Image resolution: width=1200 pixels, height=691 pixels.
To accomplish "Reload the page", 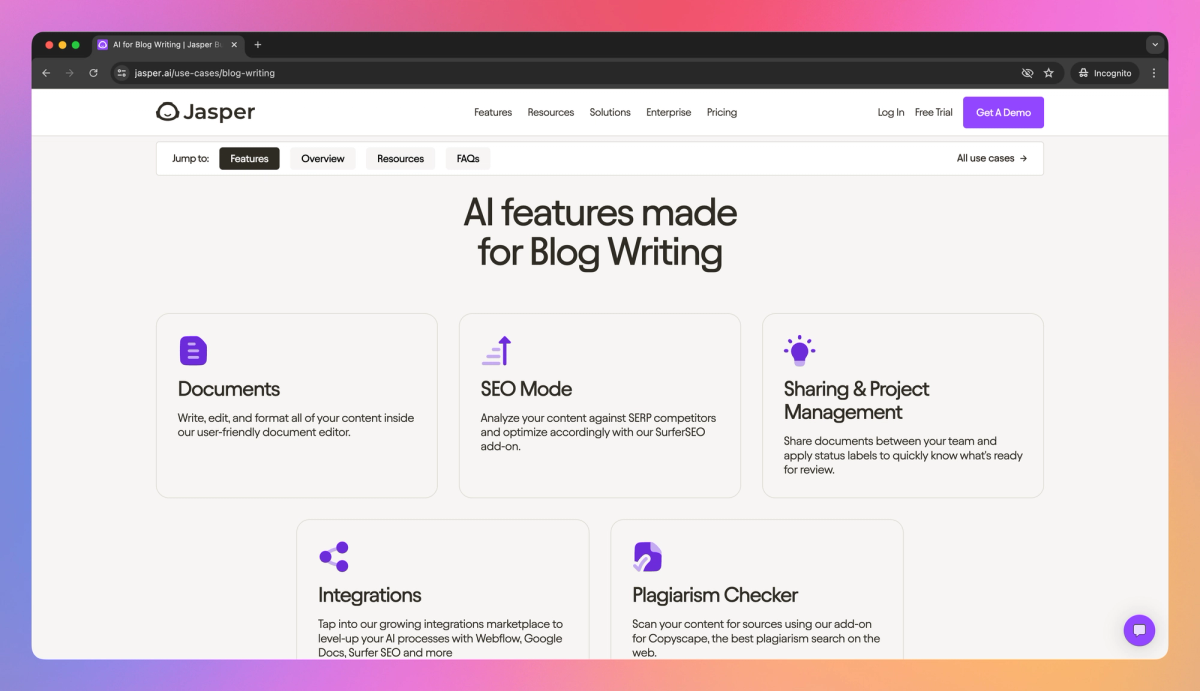I will coord(94,73).
